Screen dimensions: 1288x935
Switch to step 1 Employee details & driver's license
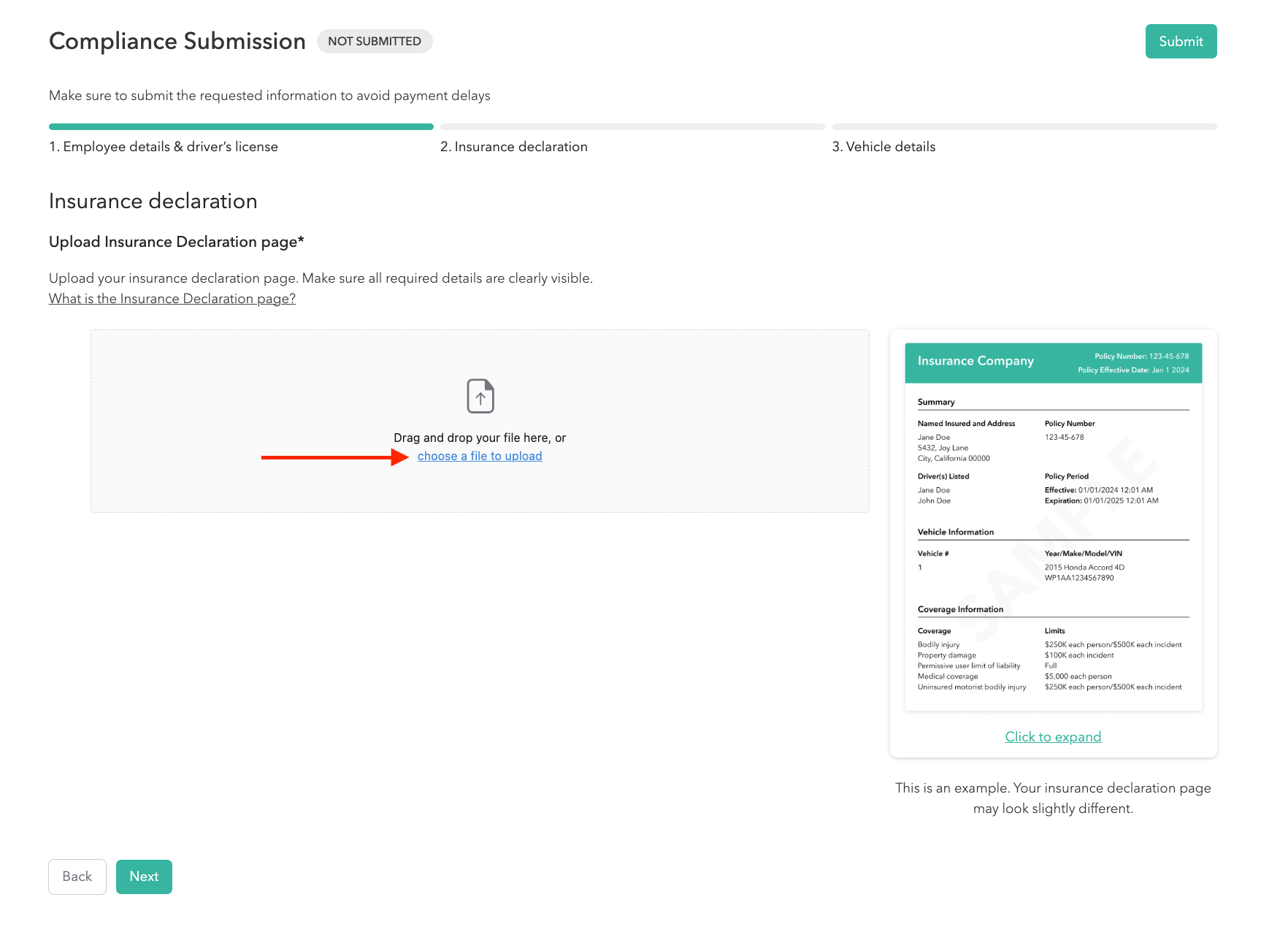click(x=164, y=147)
